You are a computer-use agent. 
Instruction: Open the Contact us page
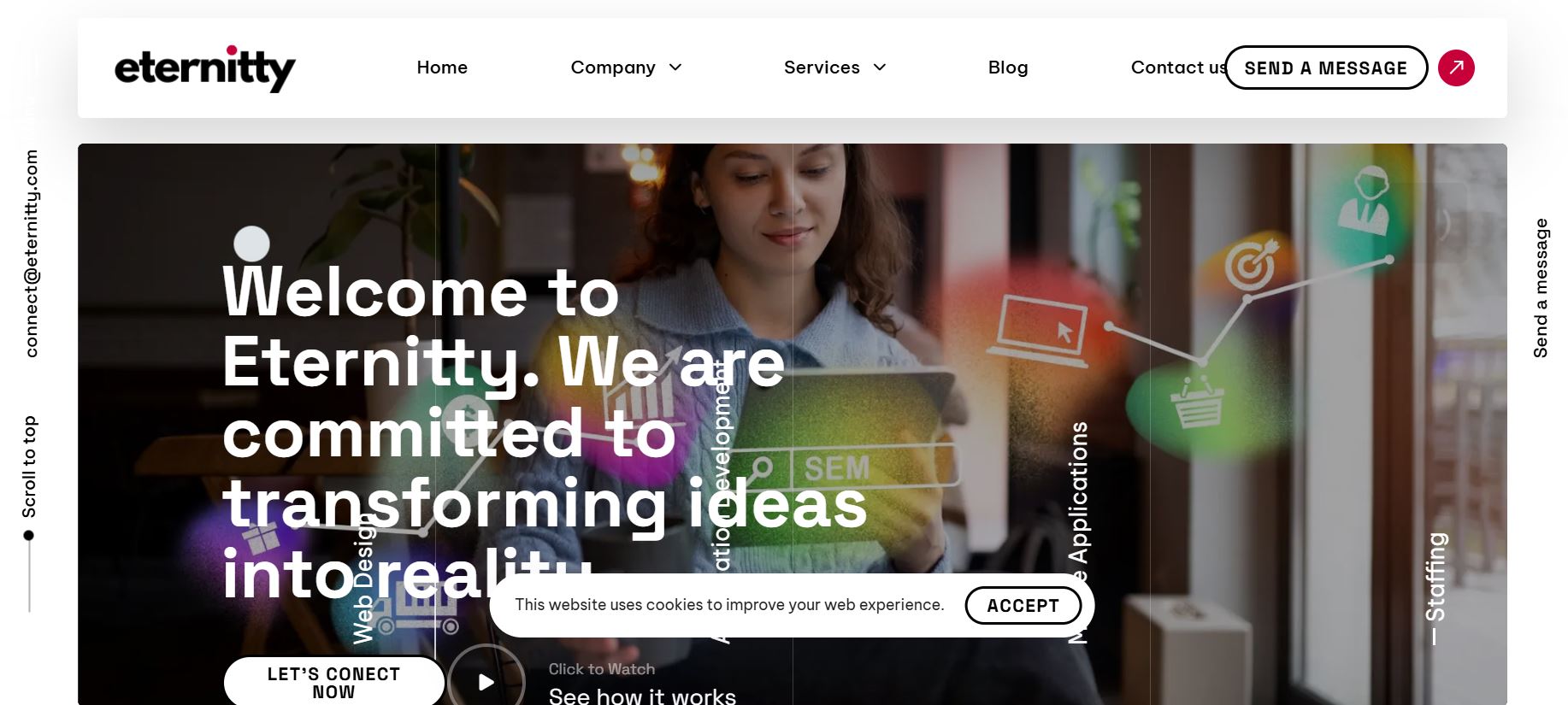(x=1178, y=68)
